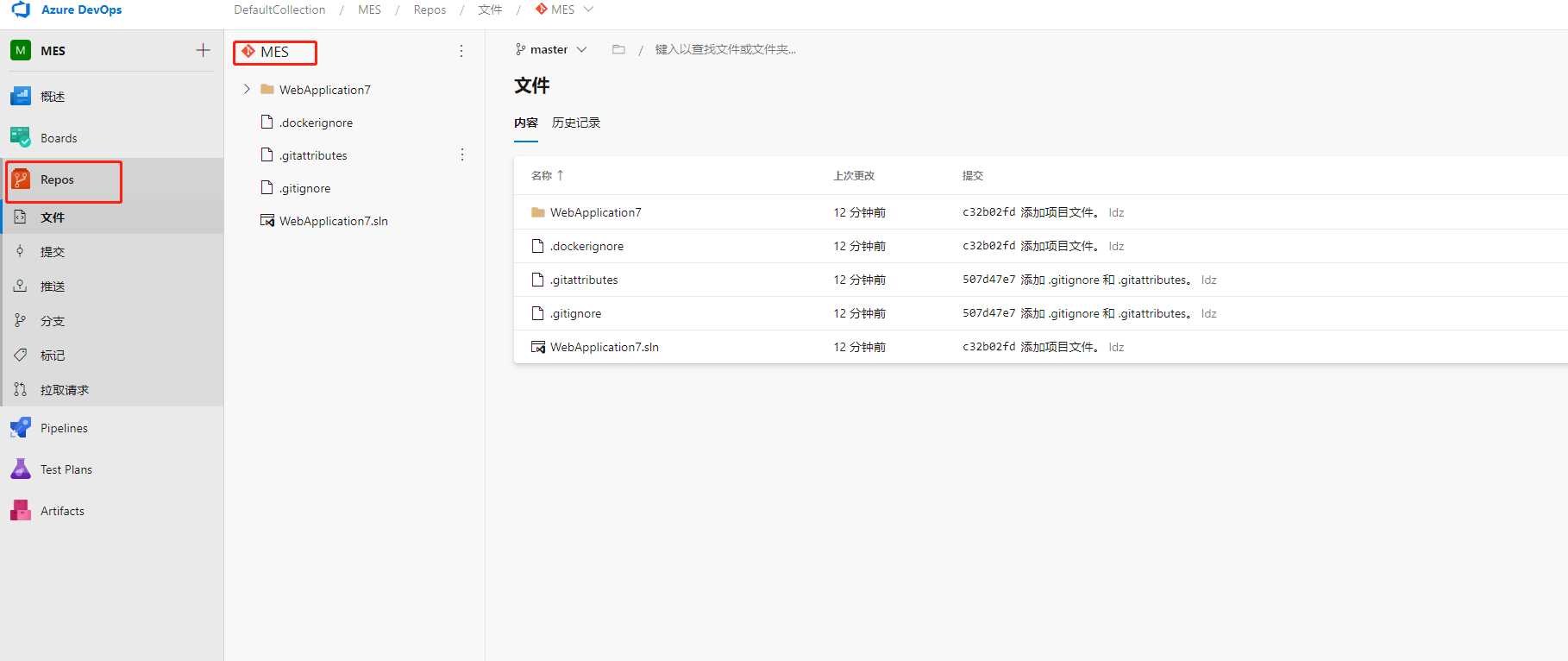This screenshot has width=1568, height=661.
Task: Switch to the 内容 contents tab
Action: (x=526, y=123)
